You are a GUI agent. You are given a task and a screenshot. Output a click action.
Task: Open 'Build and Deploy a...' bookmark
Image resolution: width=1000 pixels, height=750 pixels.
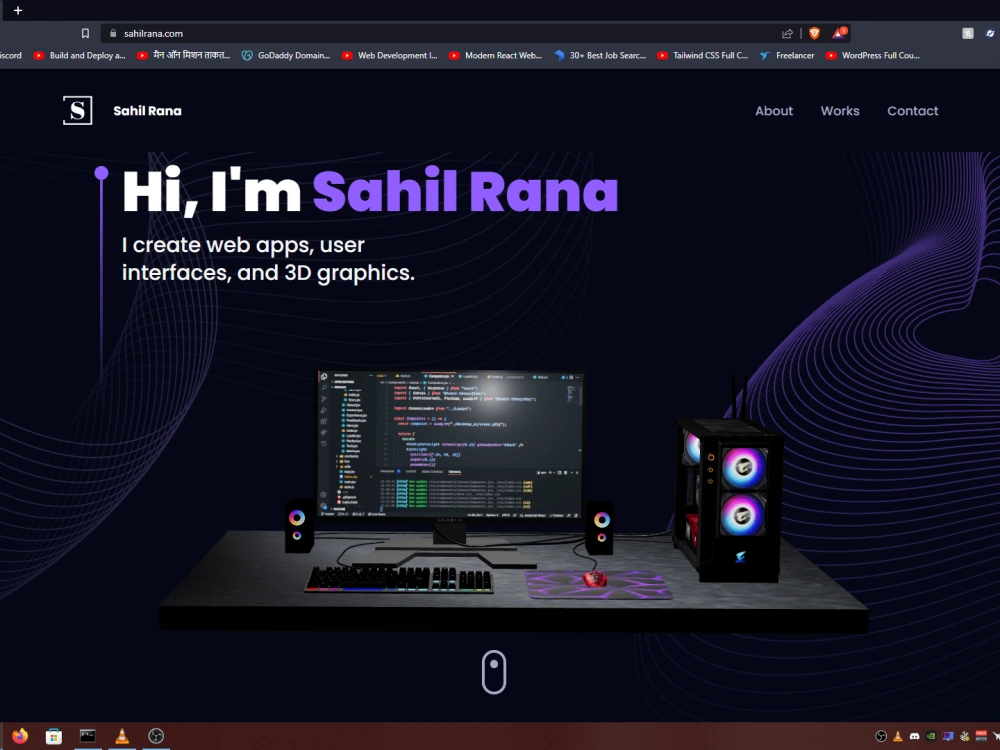80,55
